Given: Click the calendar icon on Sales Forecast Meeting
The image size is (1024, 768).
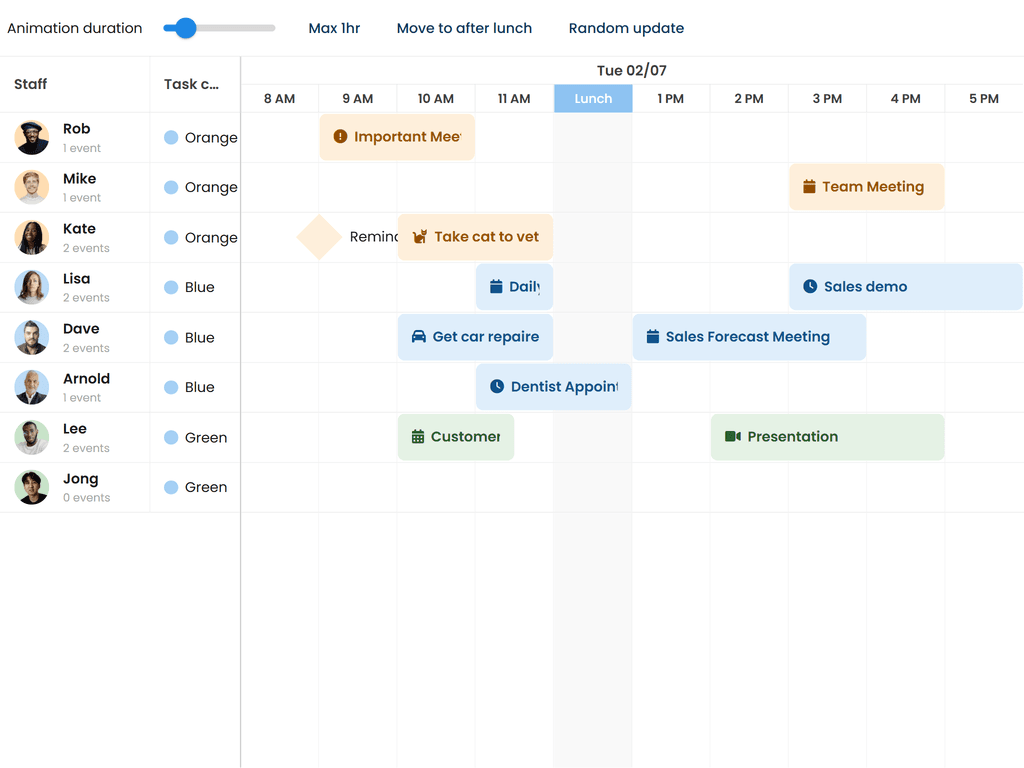Looking at the screenshot, I should tap(653, 337).
